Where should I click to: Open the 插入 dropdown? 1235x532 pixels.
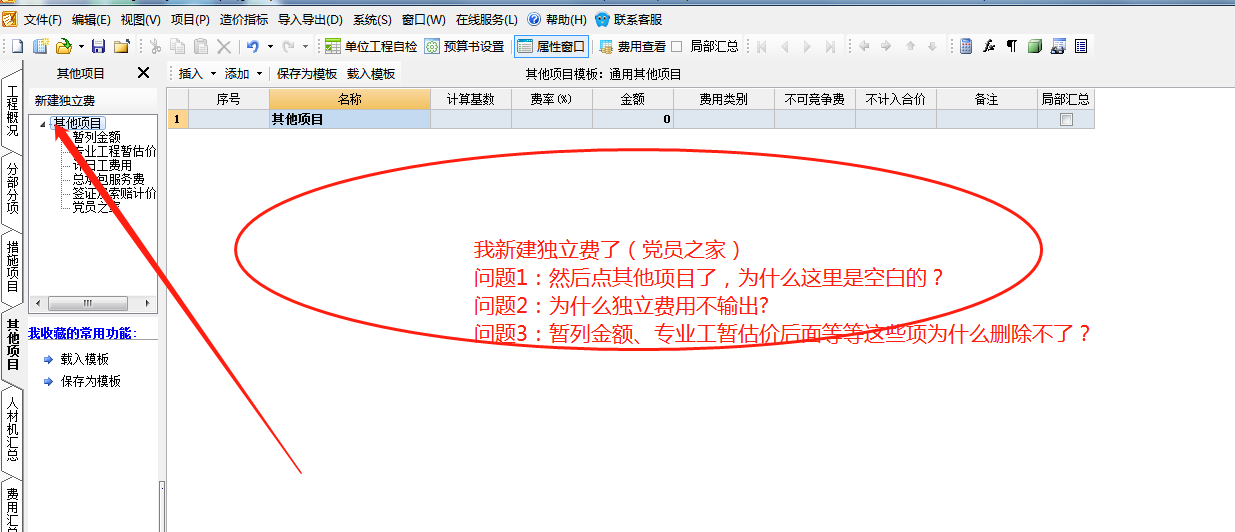(x=197, y=74)
